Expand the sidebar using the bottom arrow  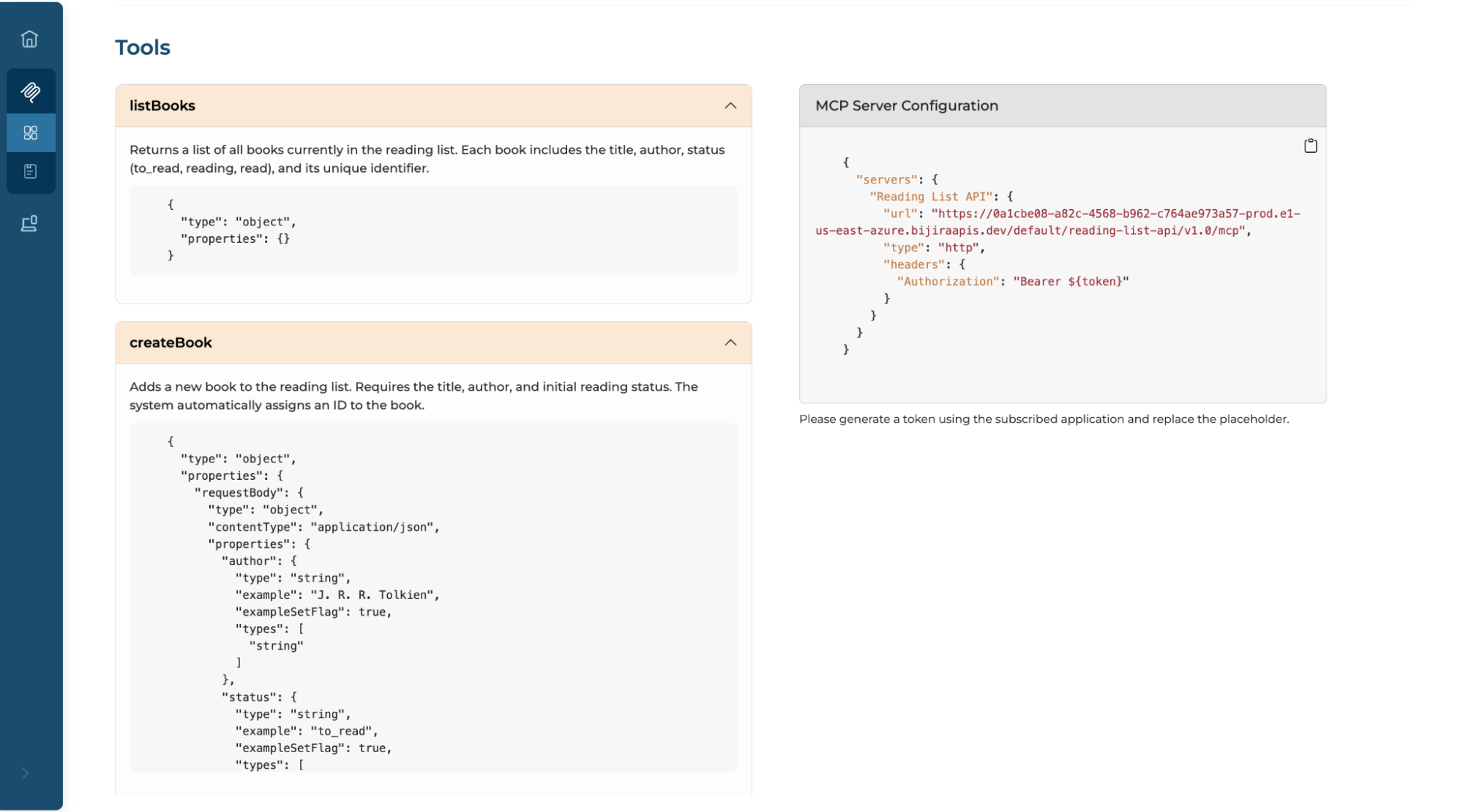25,773
